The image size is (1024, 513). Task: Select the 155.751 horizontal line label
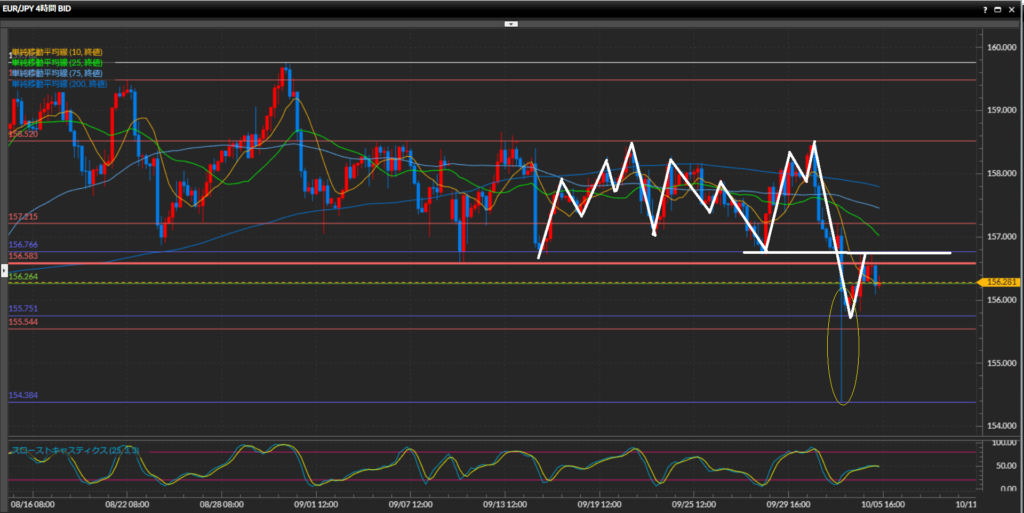[23, 310]
